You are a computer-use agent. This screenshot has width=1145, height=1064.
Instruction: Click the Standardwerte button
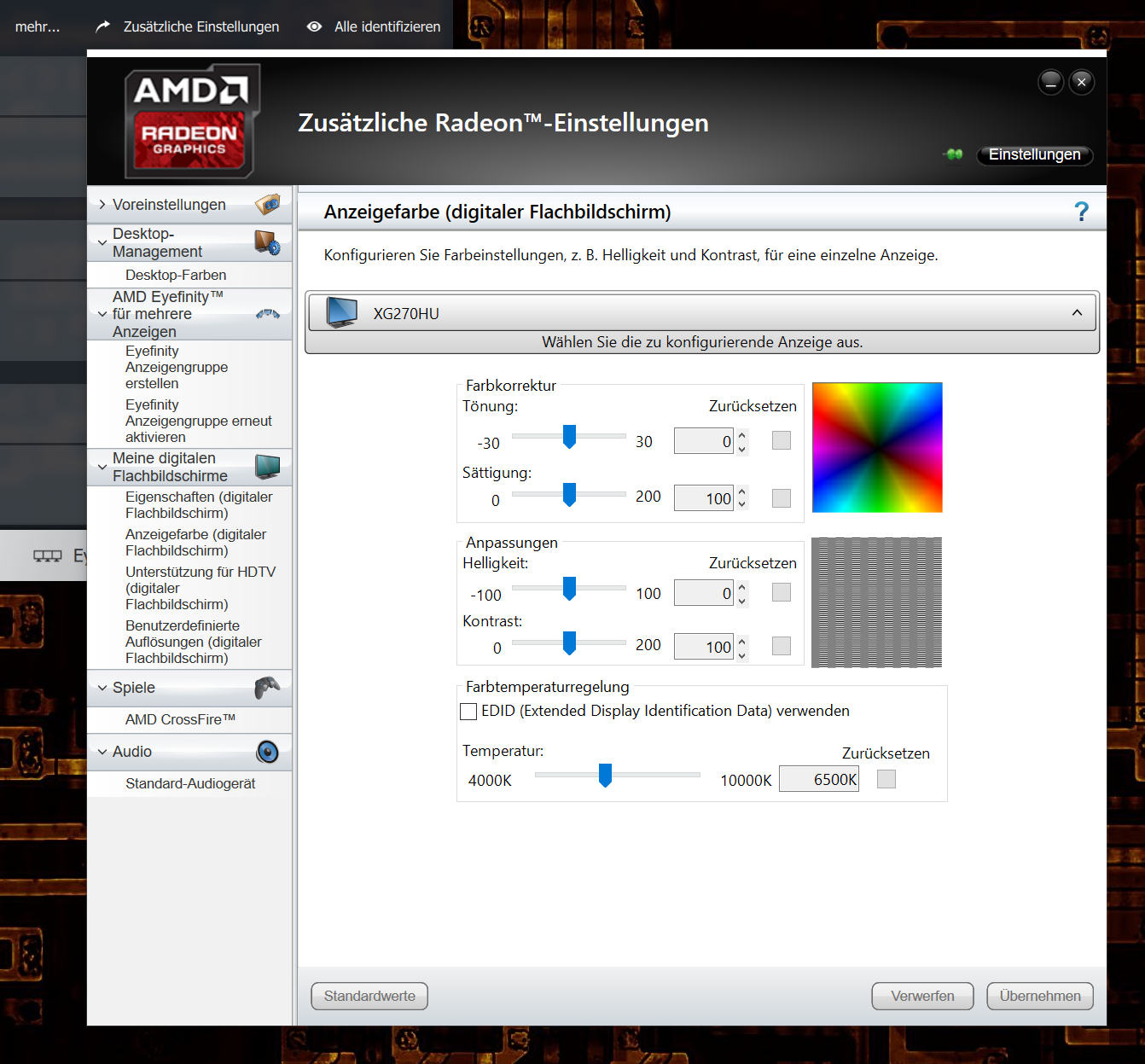click(x=369, y=996)
